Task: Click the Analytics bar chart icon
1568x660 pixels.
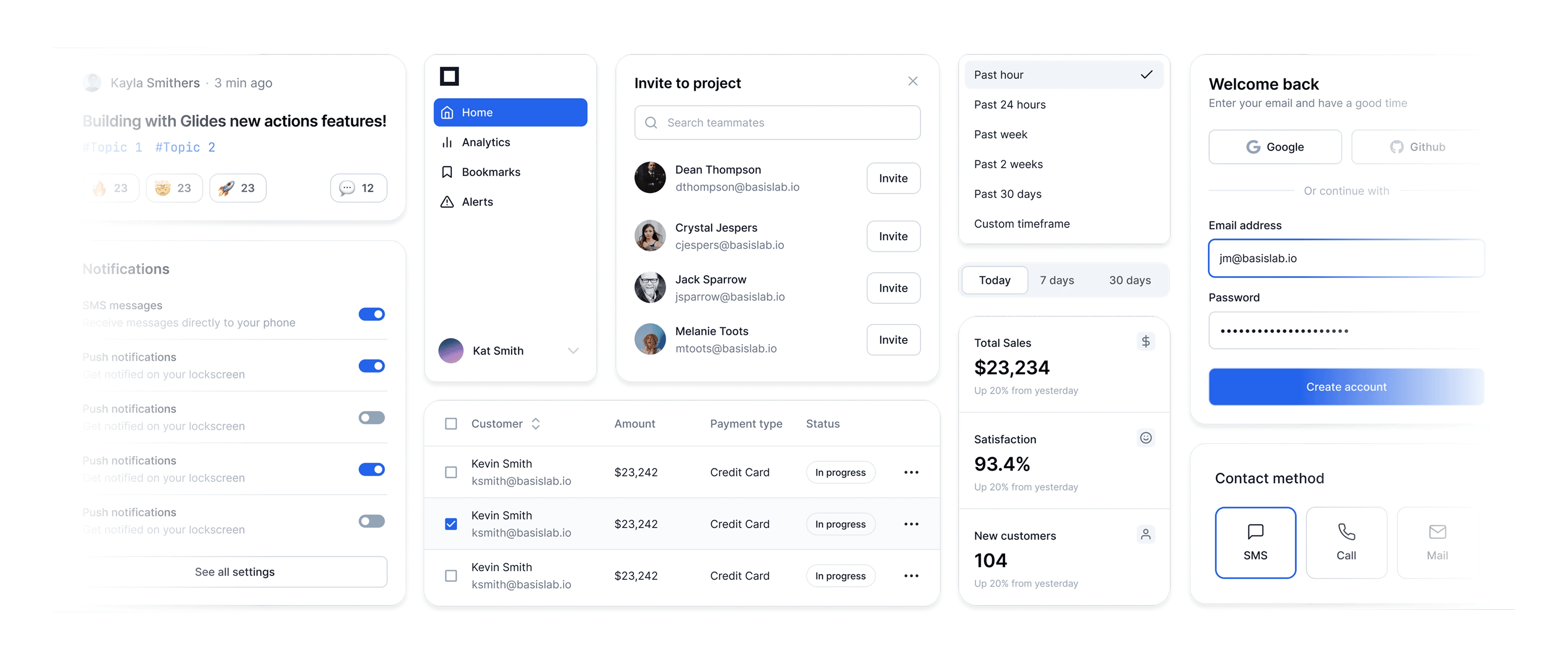Action: [447, 143]
